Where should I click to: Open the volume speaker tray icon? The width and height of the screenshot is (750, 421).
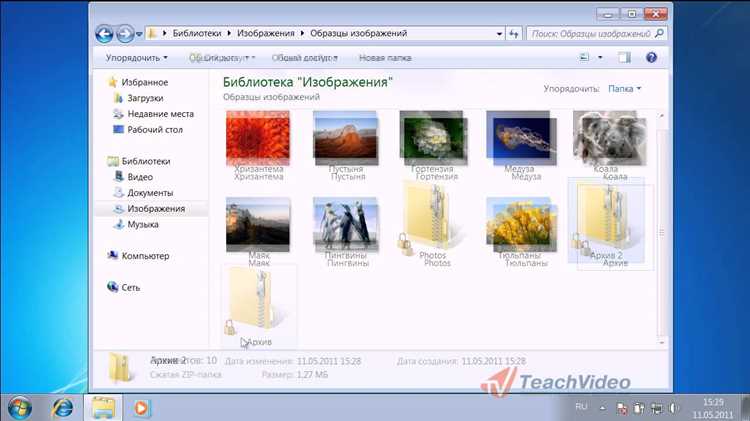tap(673, 408)
